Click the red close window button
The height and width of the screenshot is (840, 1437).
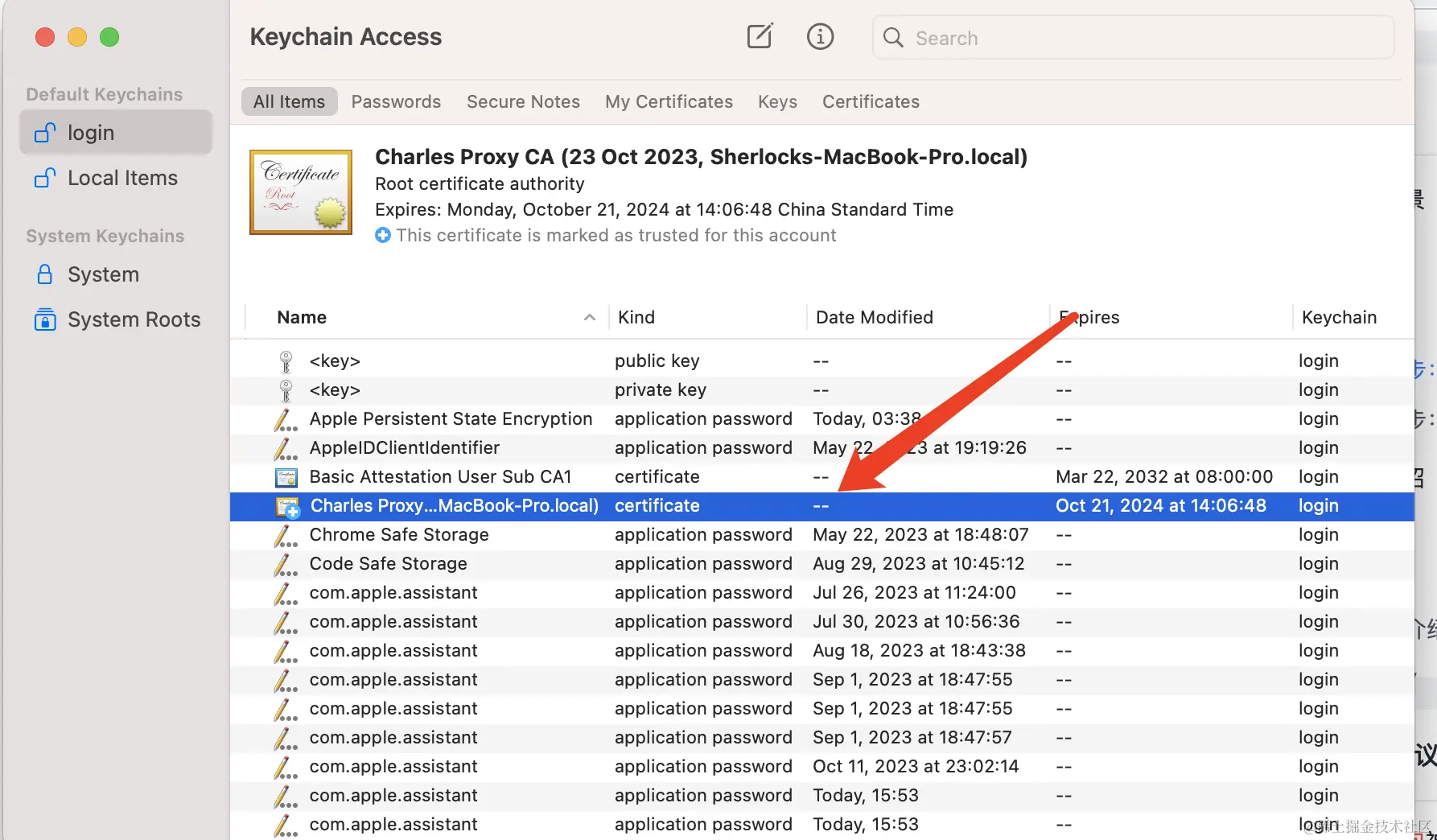(45, 37)
